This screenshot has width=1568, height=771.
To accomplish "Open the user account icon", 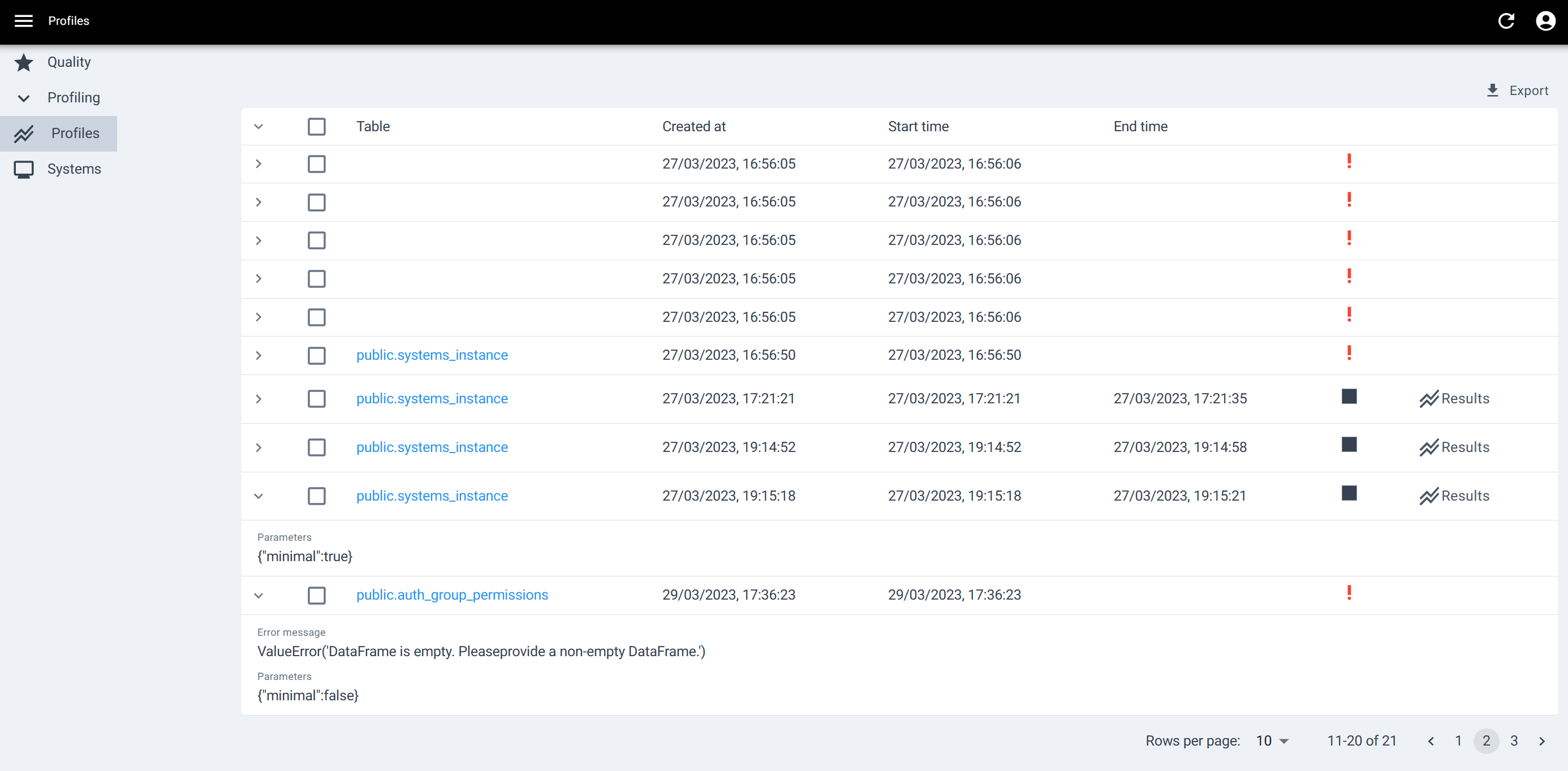I will click(1545, 21).
